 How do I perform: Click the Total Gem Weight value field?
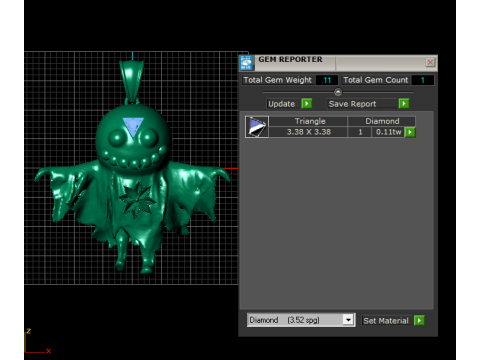(326, 80)
